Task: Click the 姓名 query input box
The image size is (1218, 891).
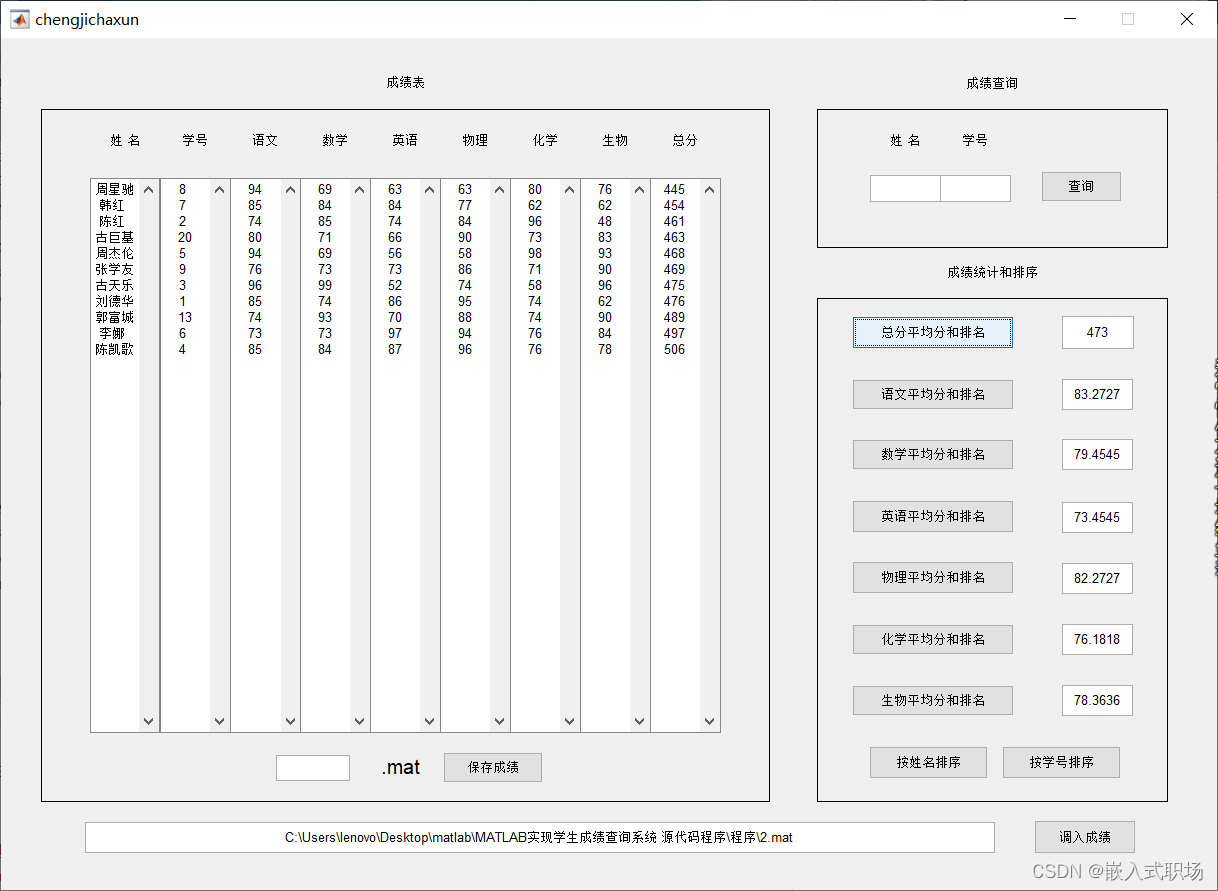Action: coord(904,187)
